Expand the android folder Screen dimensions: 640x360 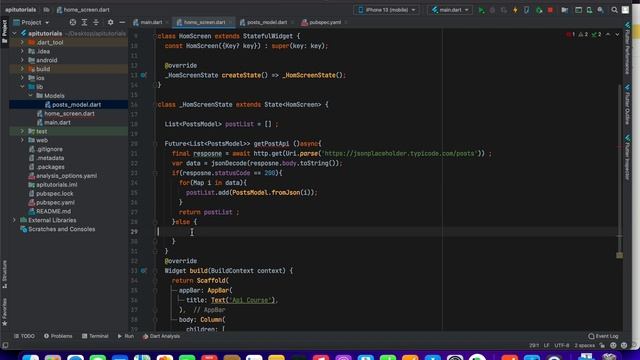pyautogui.click(x=22, y=60)
